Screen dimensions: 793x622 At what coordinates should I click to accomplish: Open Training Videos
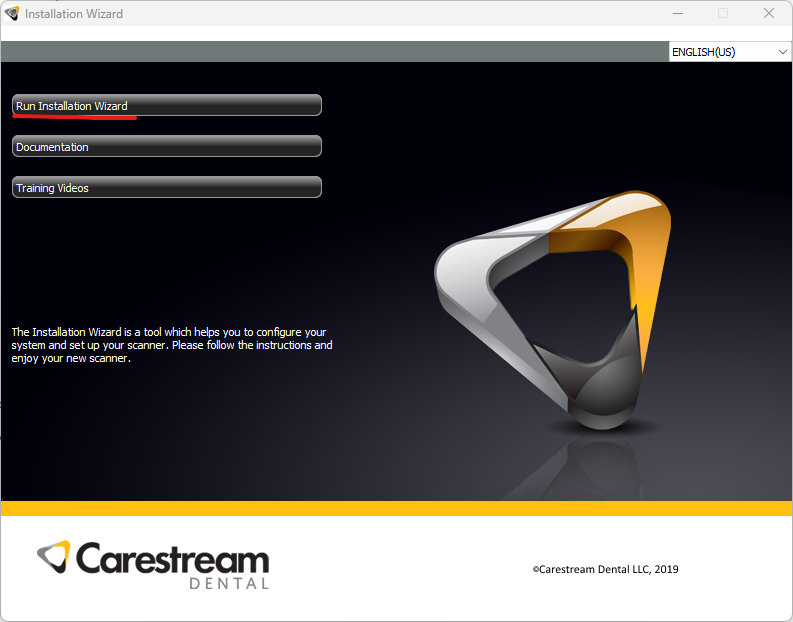point(166,187)
